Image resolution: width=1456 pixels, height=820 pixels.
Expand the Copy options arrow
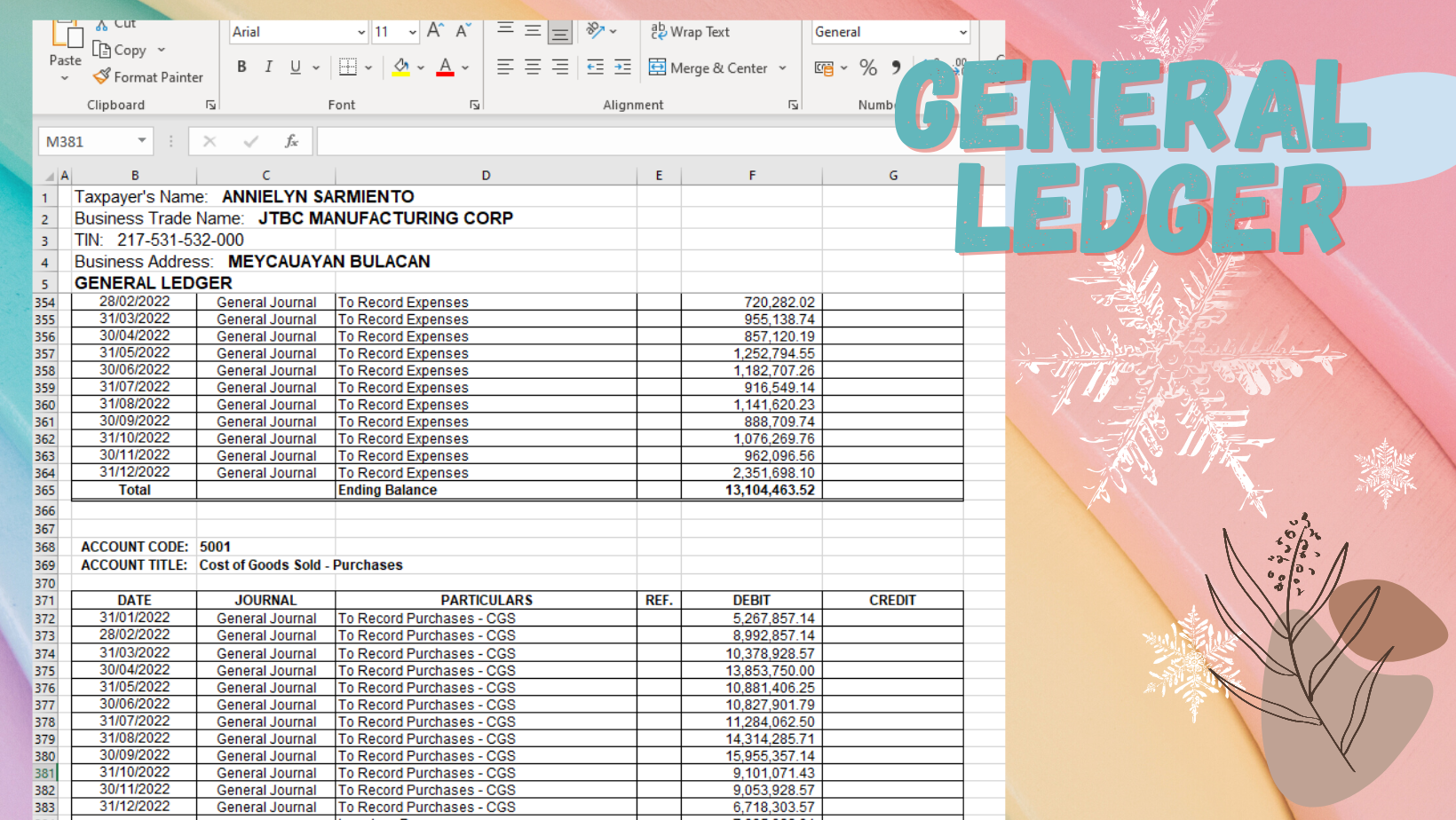(162, 51)
